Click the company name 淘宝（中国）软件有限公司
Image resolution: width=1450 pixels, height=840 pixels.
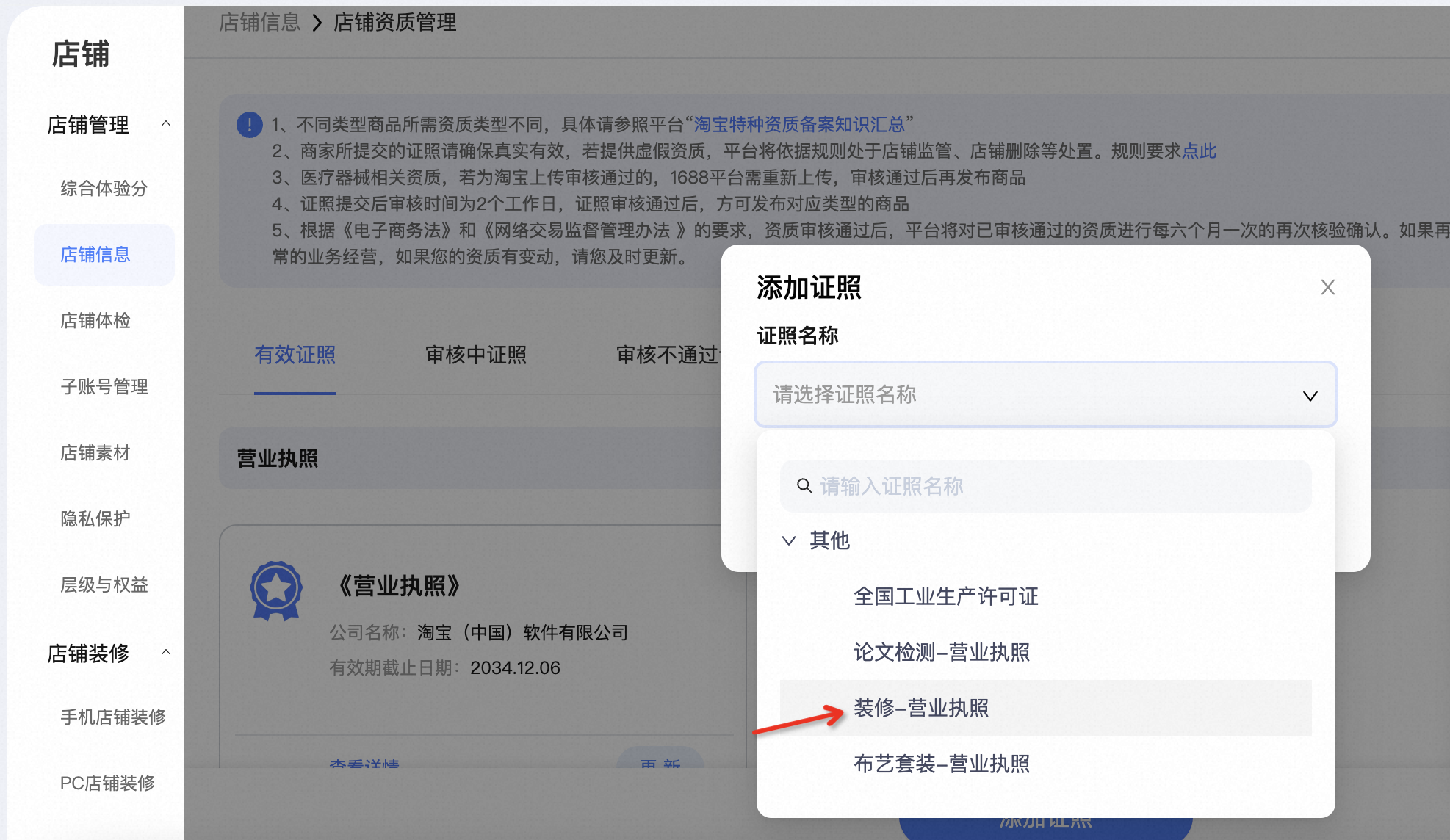coord(522,633)
